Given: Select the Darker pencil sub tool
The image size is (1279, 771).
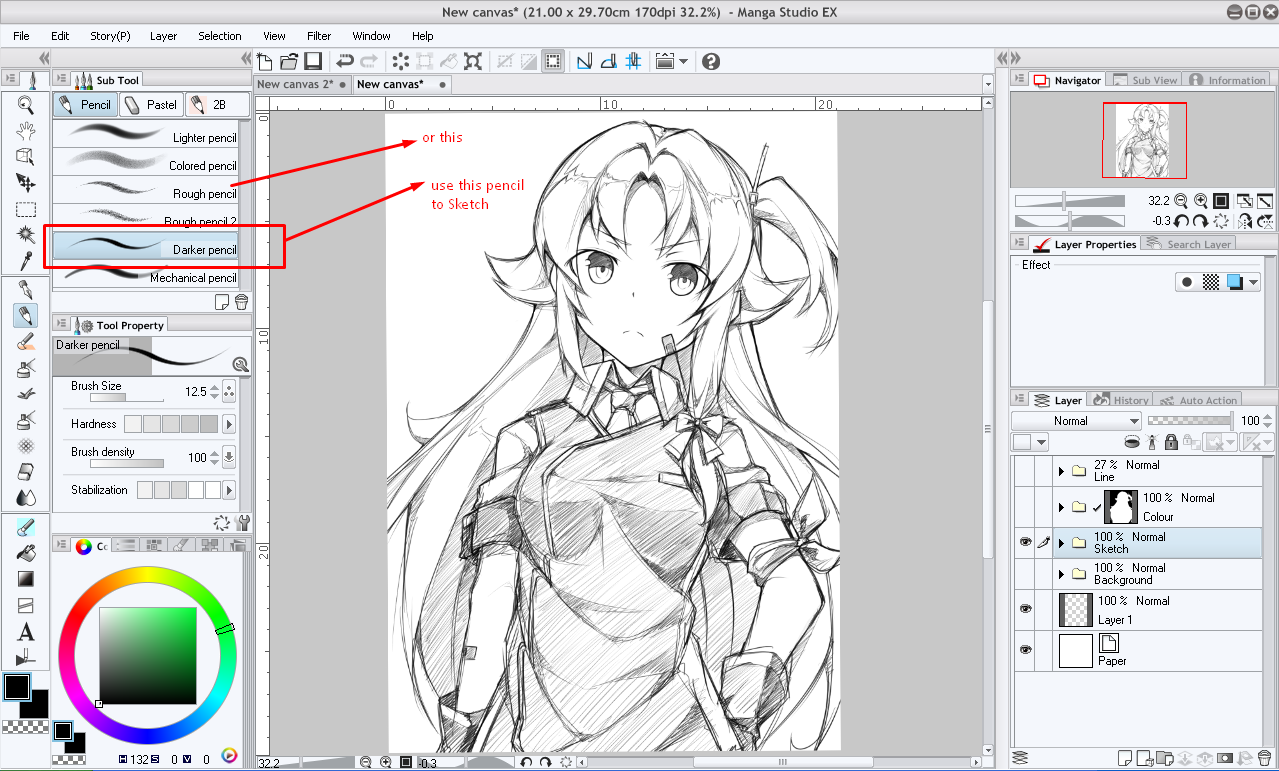Looking at the screenshot, I should [150, 248].
